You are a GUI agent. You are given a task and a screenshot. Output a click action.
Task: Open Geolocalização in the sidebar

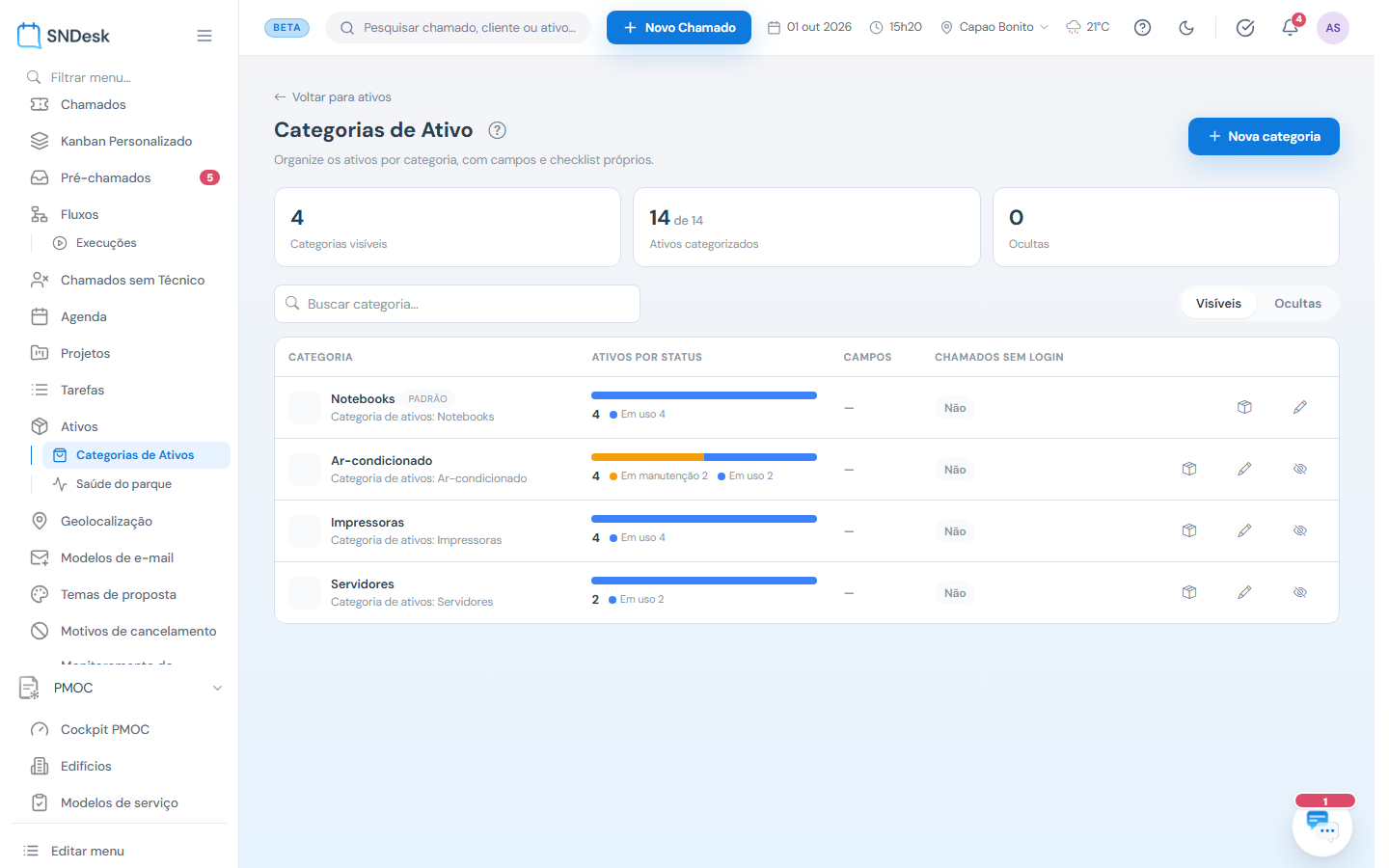point(106,521)
